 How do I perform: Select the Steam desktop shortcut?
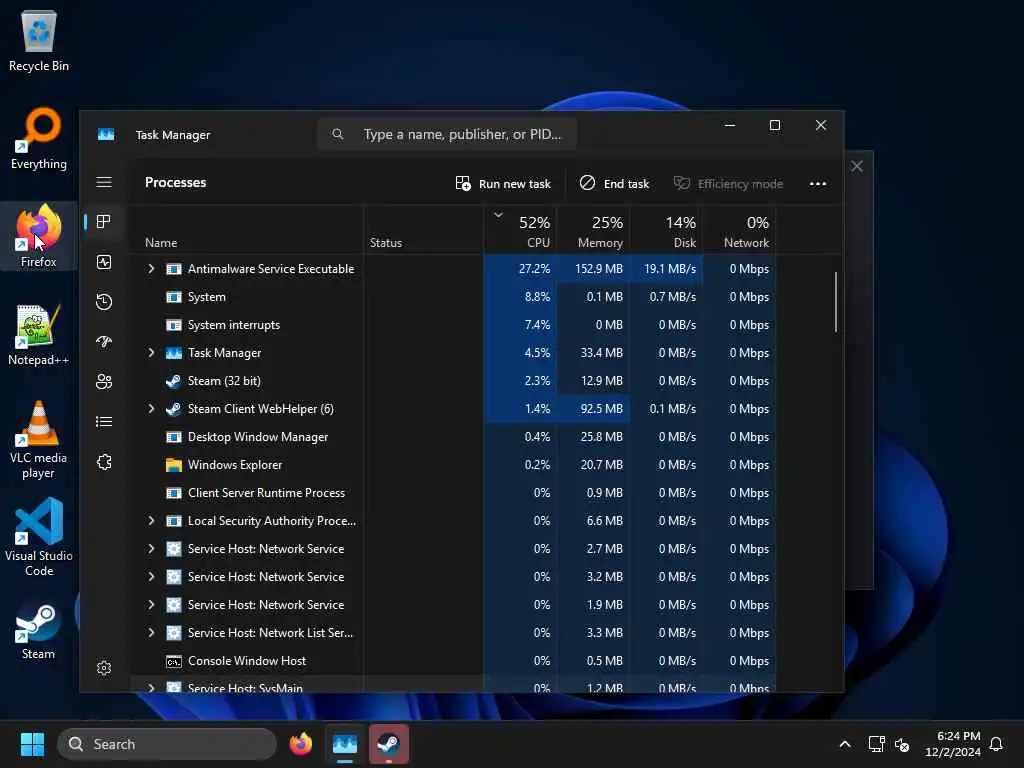coord(39,630)
